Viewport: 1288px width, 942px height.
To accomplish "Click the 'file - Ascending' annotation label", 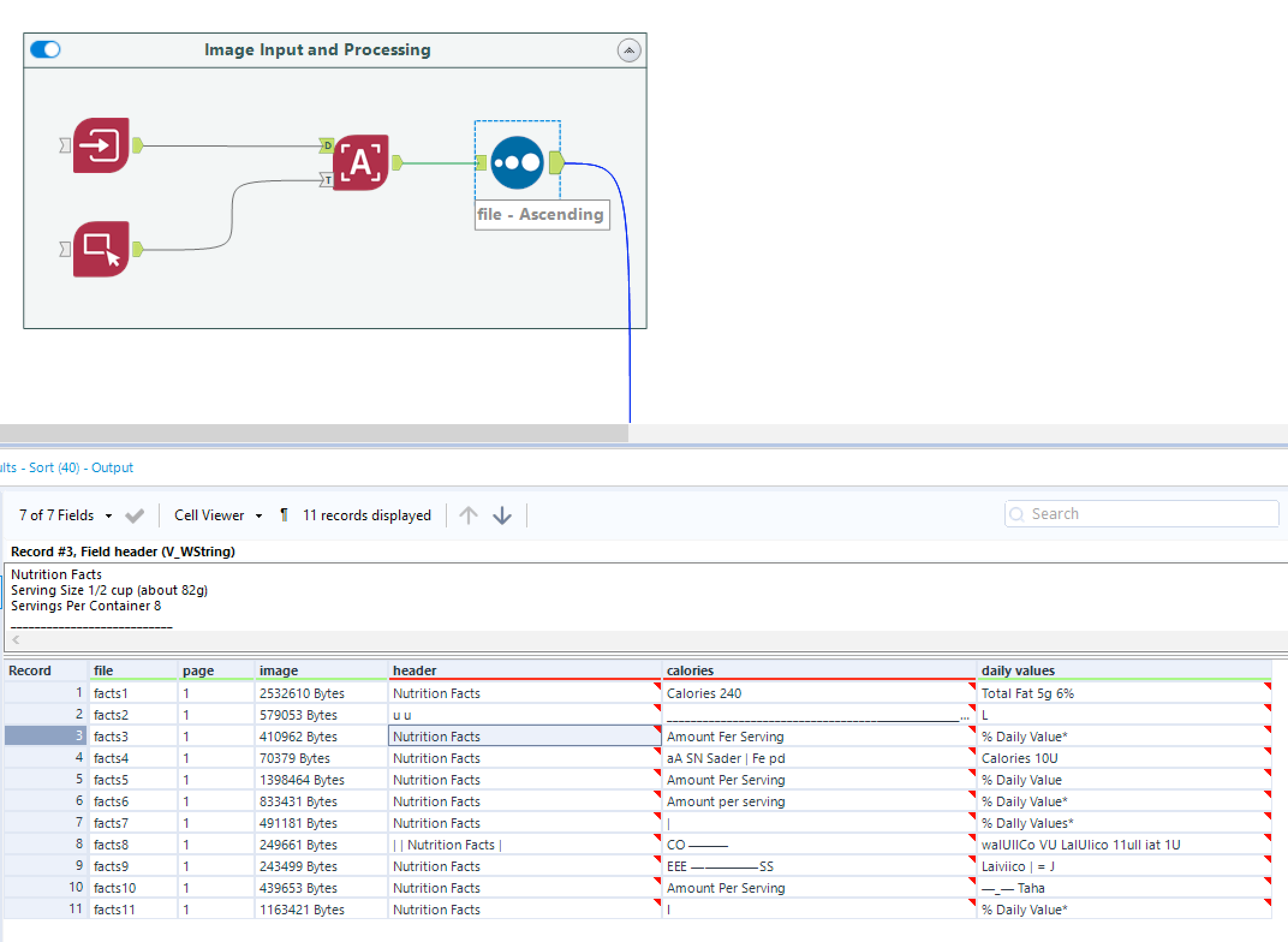I will [541, 214].
